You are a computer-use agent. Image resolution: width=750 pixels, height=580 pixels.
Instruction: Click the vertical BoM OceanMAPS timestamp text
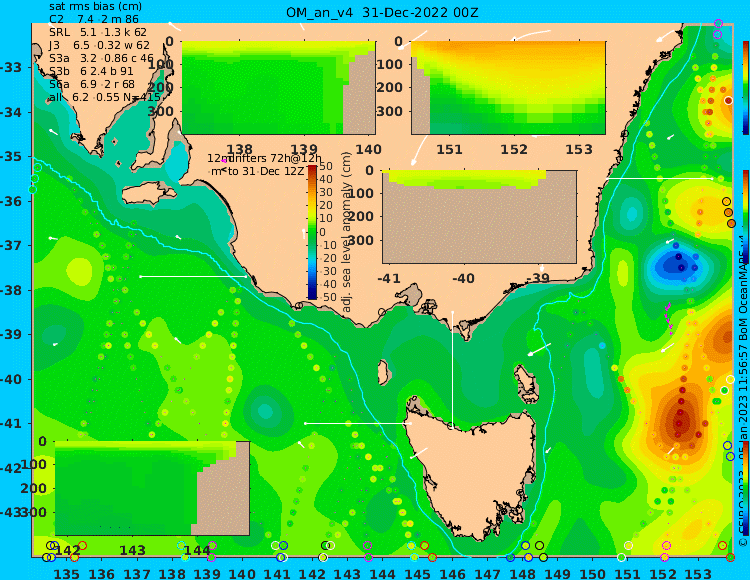tap(743, 392)
